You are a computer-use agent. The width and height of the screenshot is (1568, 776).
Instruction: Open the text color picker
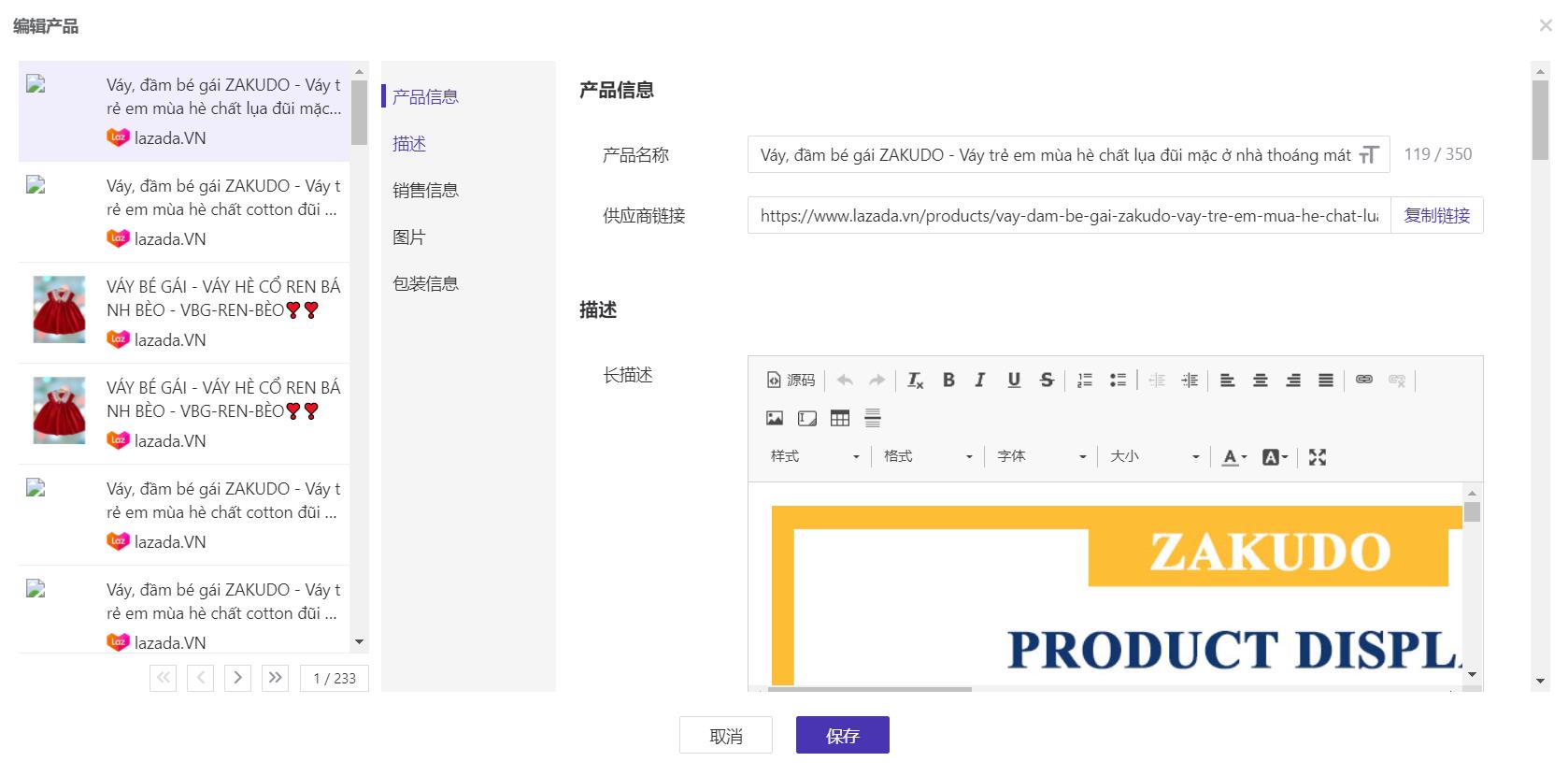(1234, 456)
